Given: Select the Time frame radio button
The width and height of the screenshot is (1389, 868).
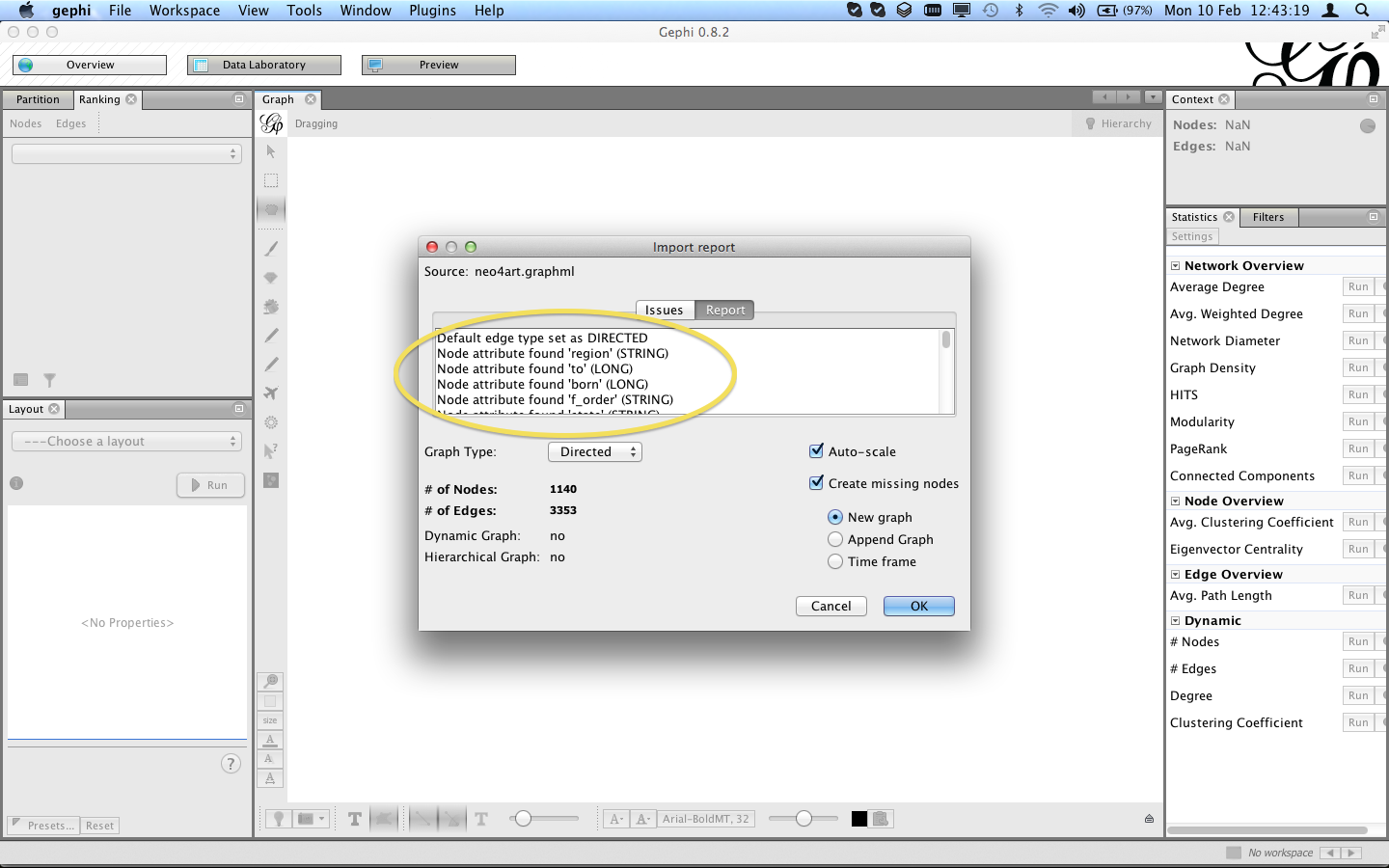Looking at the screenshot, I should pyautogui.click(x=835, y=561).
